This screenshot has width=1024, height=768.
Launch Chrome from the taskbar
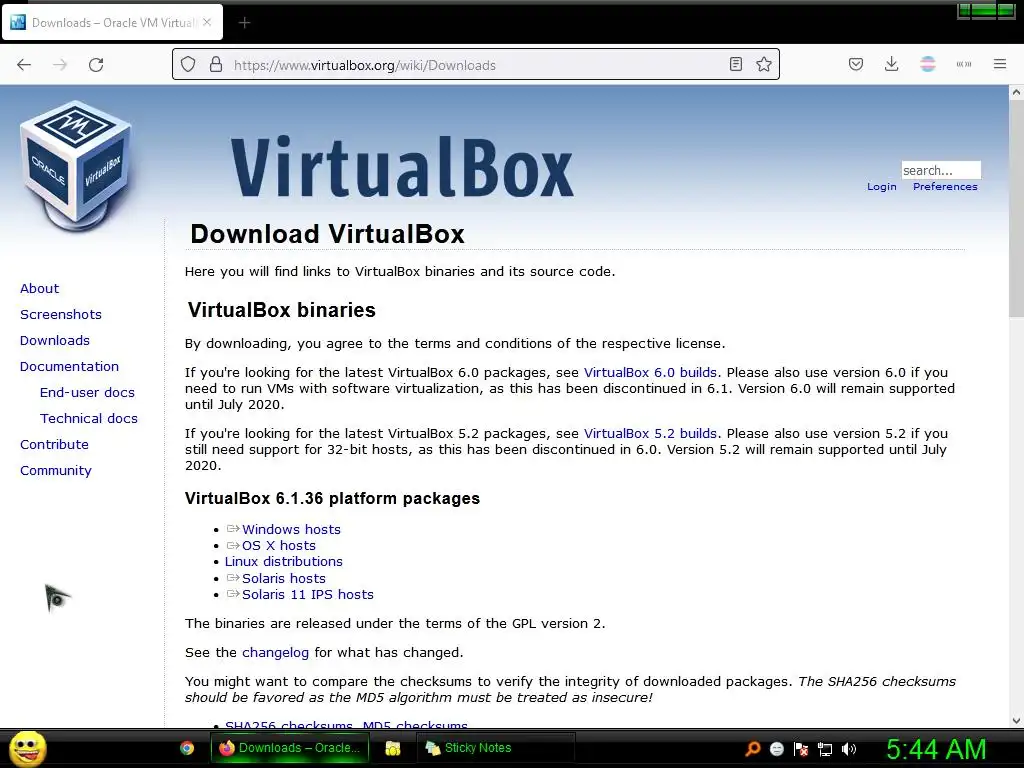pos(187,748)
